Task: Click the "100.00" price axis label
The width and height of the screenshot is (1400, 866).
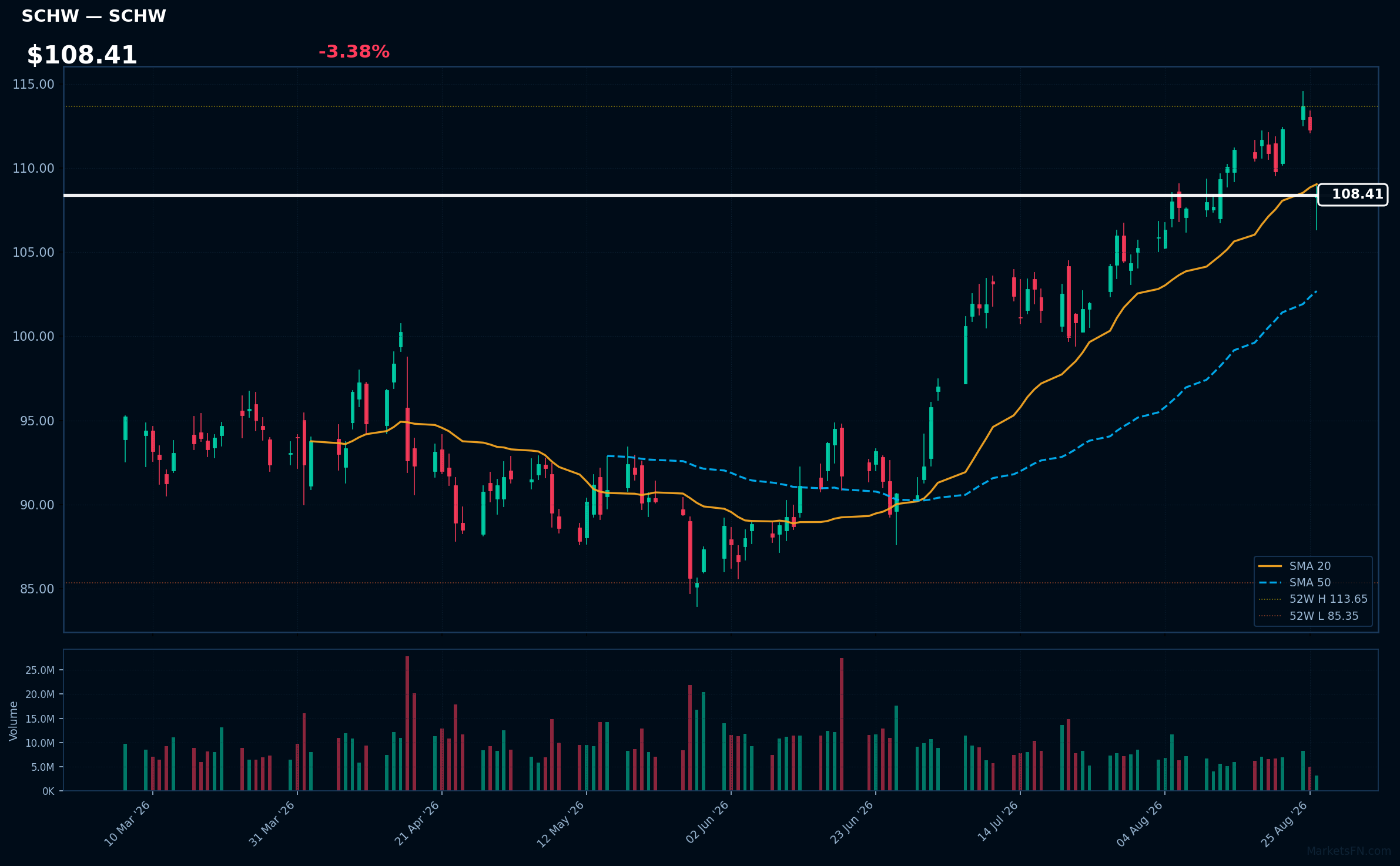Action: [34, 337]
